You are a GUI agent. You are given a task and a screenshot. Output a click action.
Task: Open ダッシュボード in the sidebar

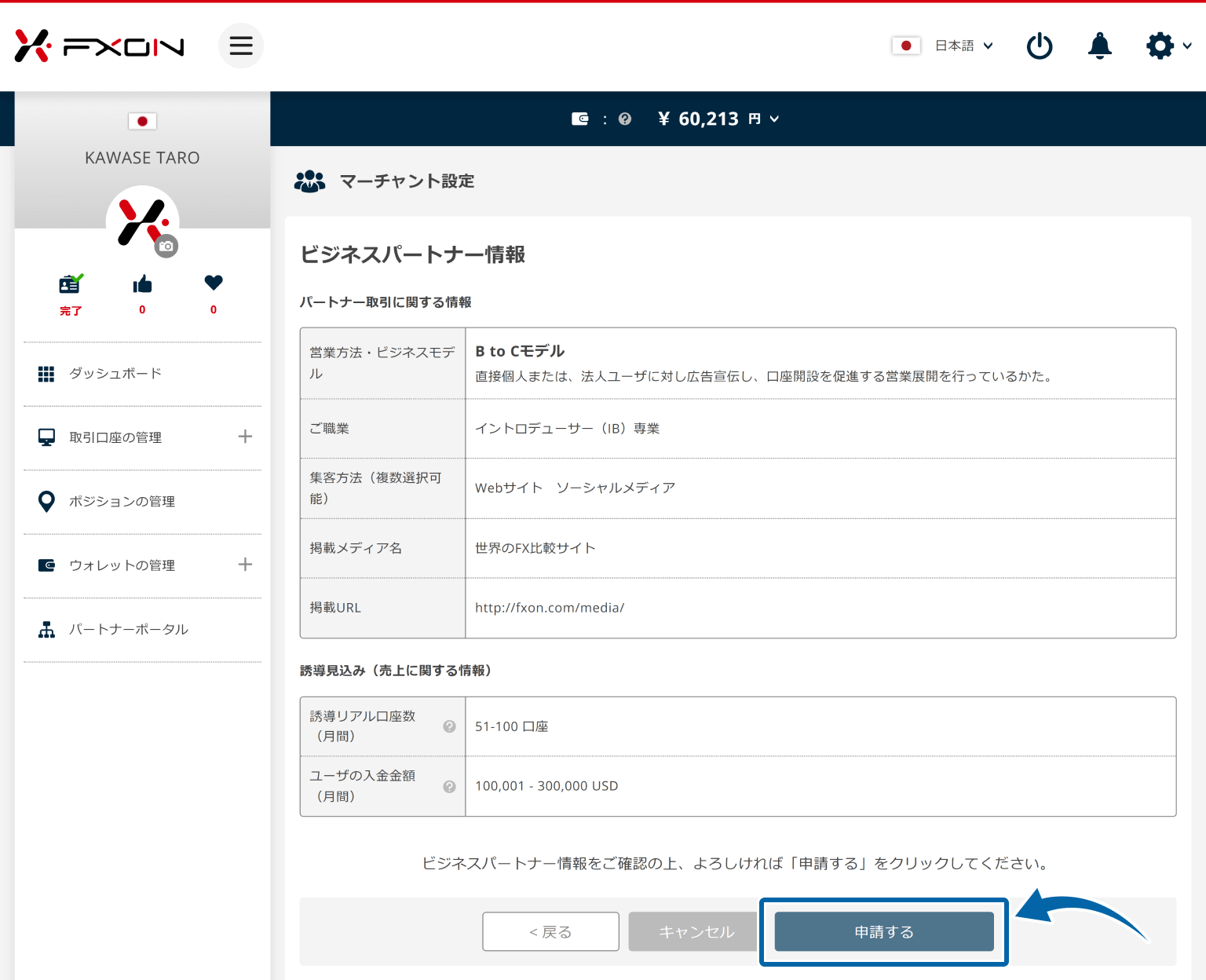pos(142,374)
